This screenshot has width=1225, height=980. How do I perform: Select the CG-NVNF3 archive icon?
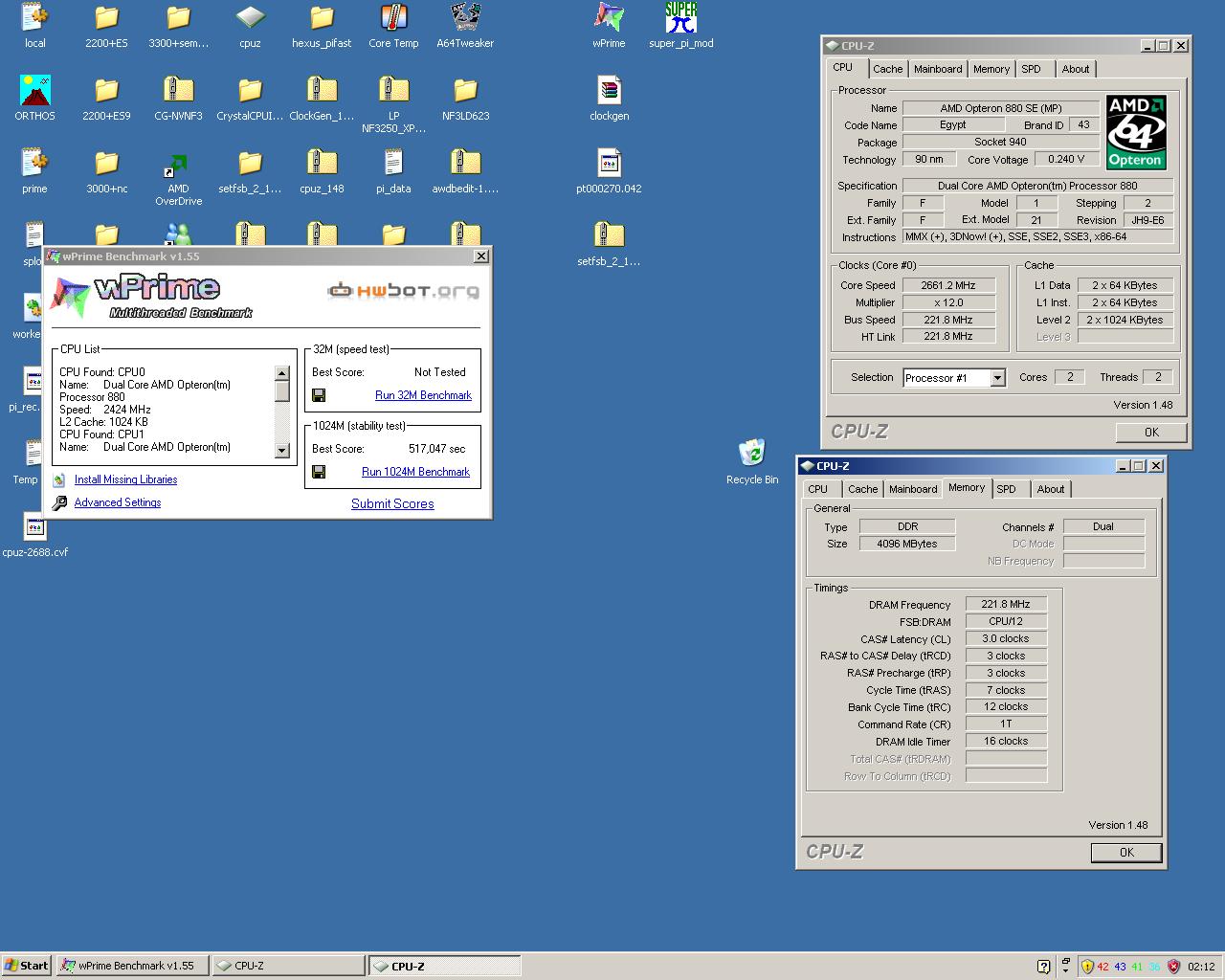tap(178, 99)
